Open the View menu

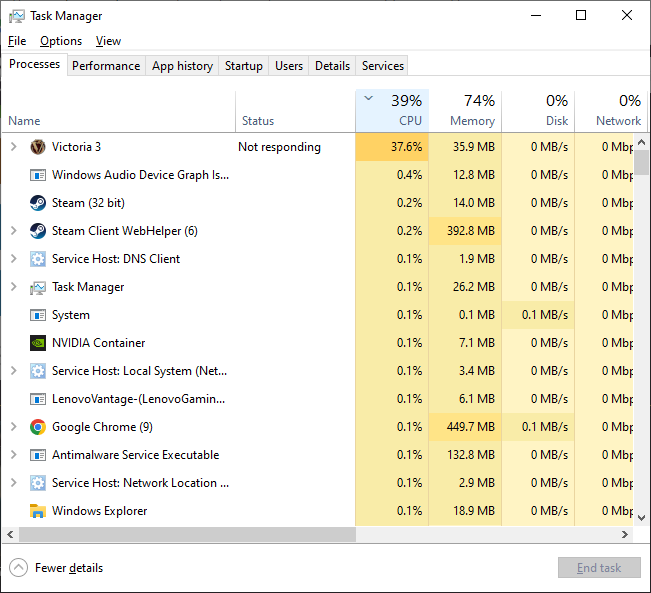(108, 41)
